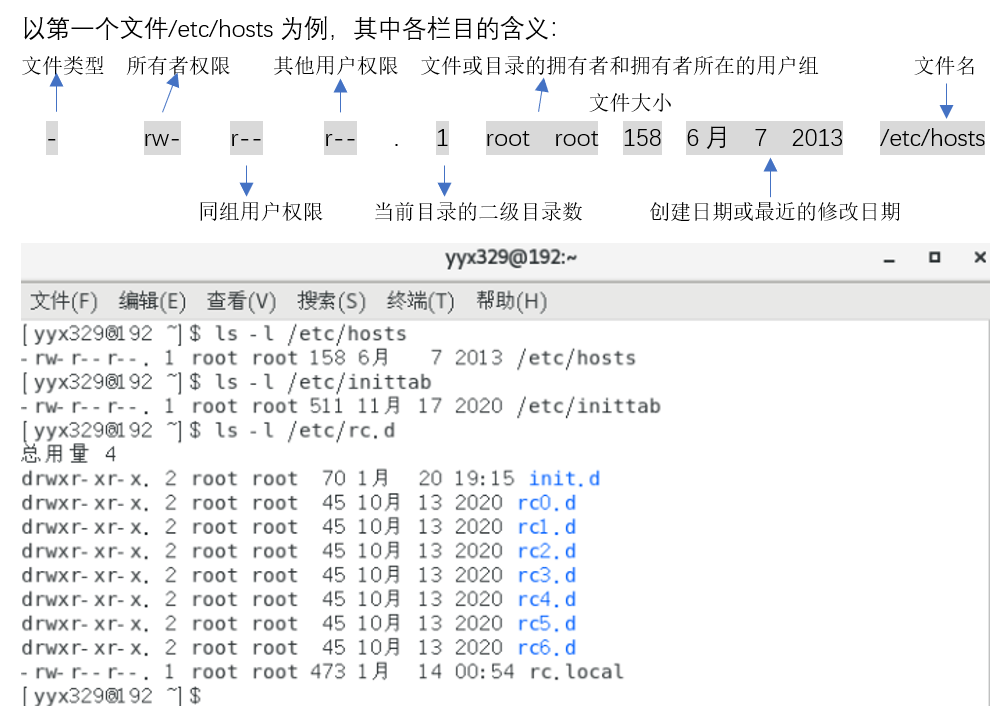Click the 同组用户权限 label
This screenshot has width=996, height=706.
click(261, 212)
